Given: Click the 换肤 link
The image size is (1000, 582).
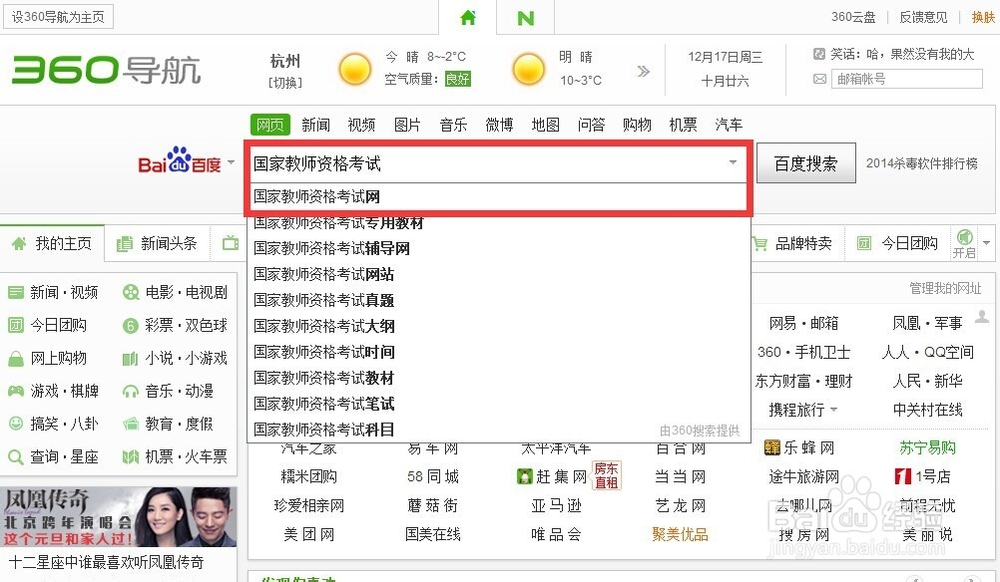Looking at the screenshot, I should click(x=983, y=17).
